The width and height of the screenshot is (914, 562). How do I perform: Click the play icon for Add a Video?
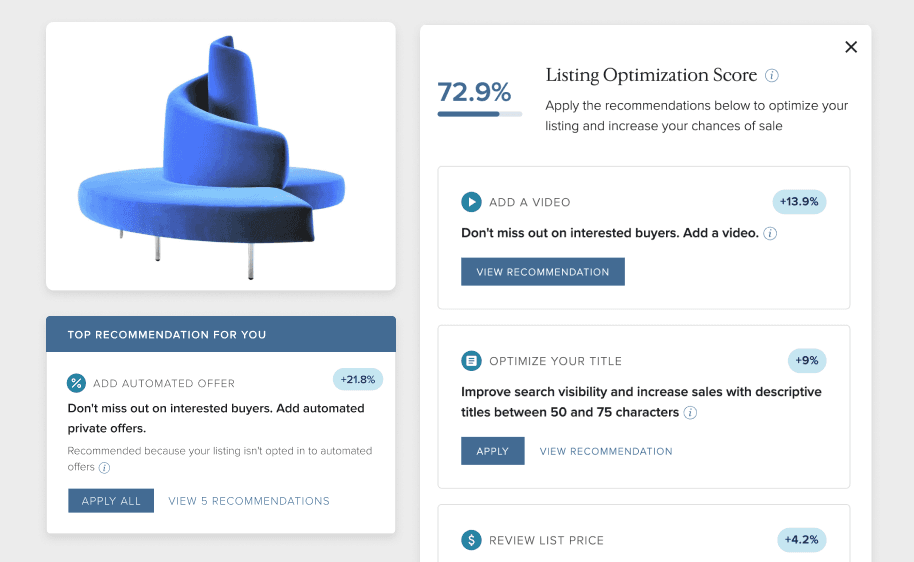[471, 202]
